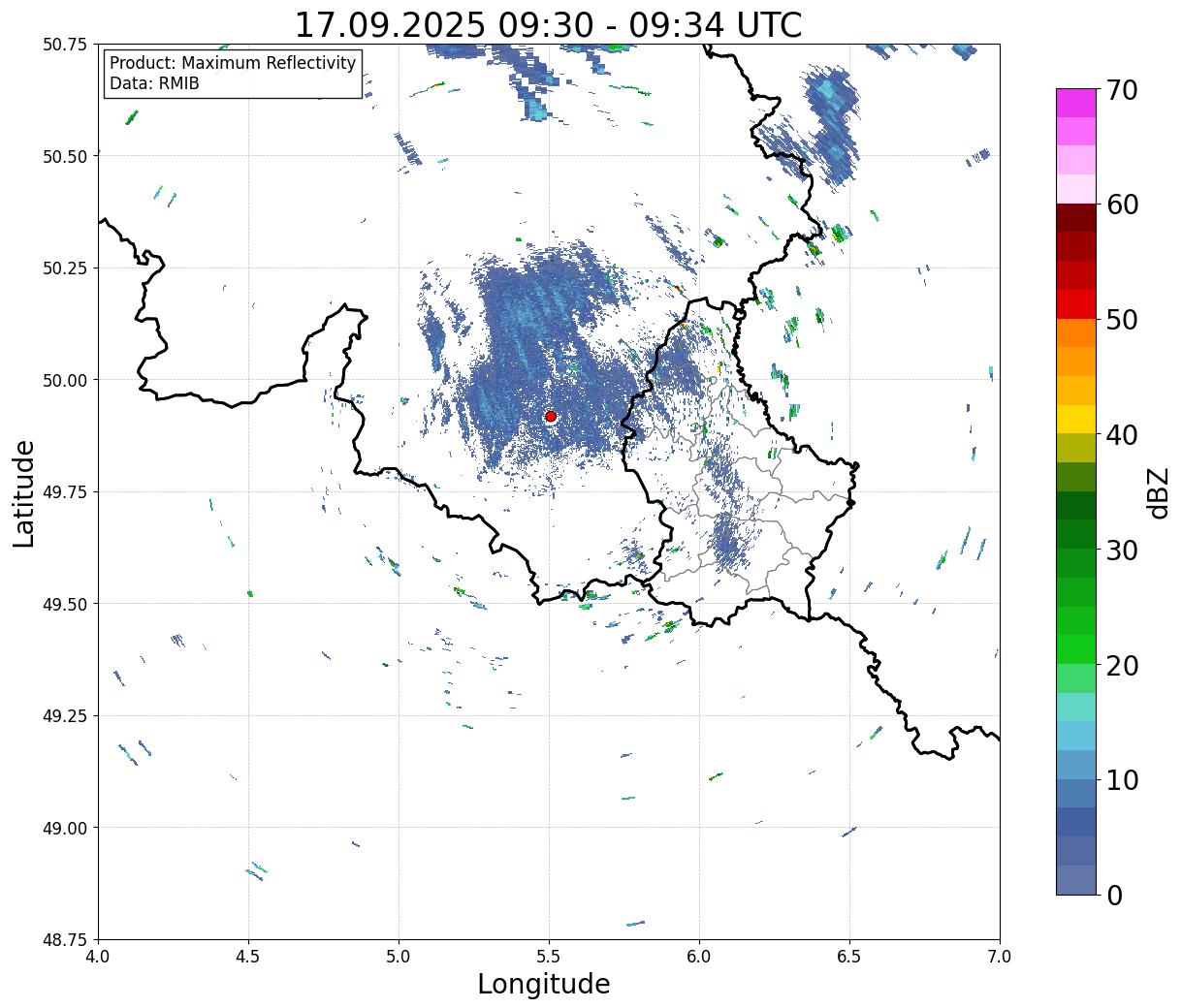Click the colorbar tick label 70

point(1122,90)
